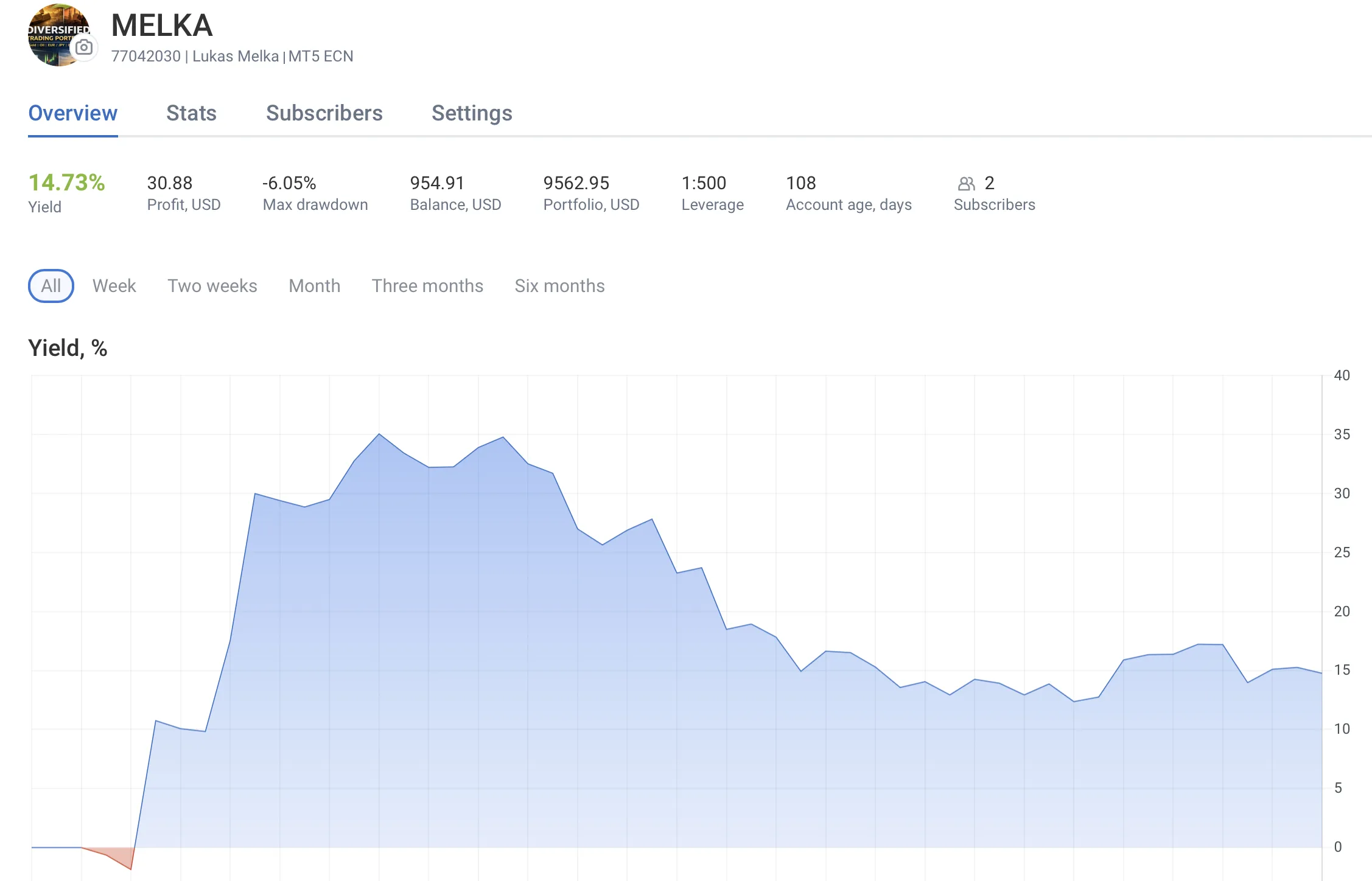Screen dimensions: 1372x881
Task: Click the Max drawdown label
Action: click(315, 205)
